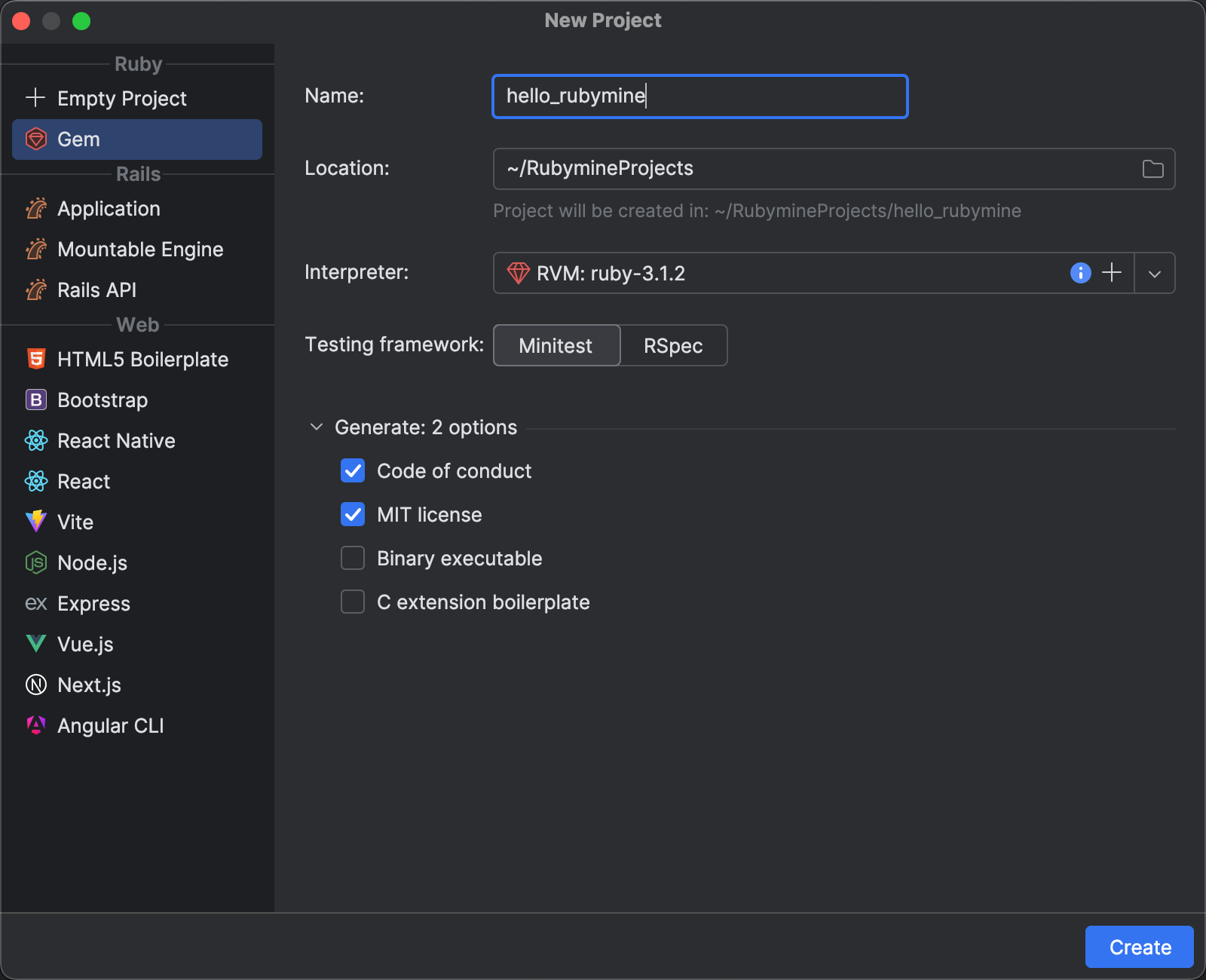Screen dimensions: 1206x980
Task: Click the Node.js logo icon
Action: 36,562
